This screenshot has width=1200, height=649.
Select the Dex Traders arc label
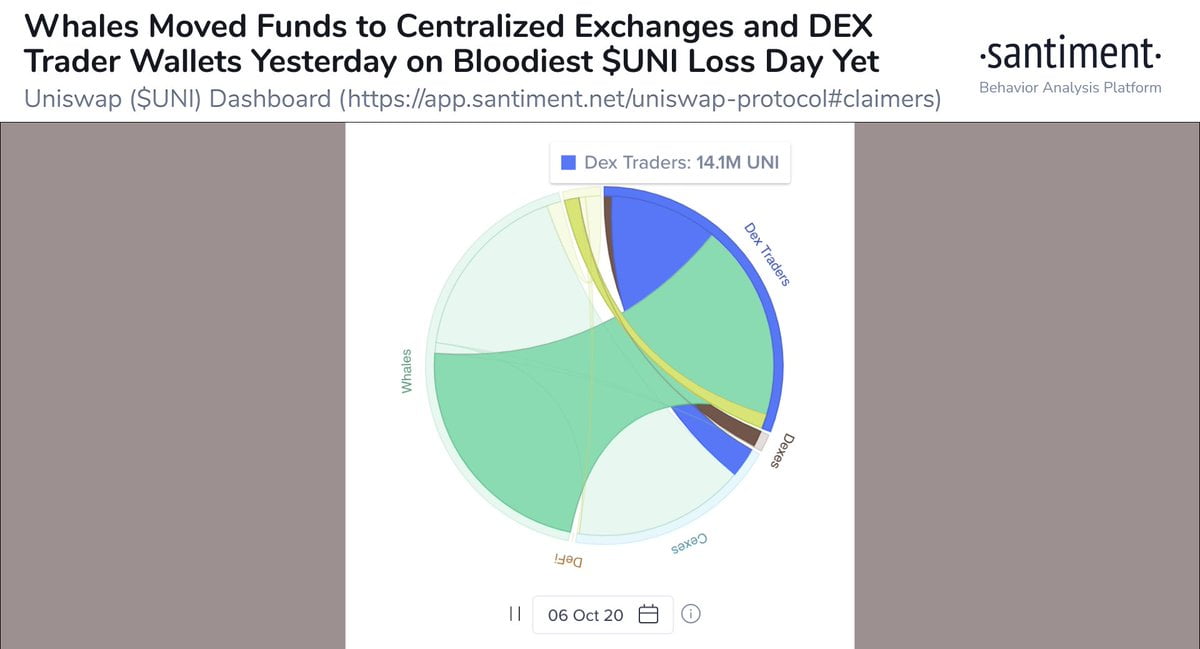coord(767,254)
